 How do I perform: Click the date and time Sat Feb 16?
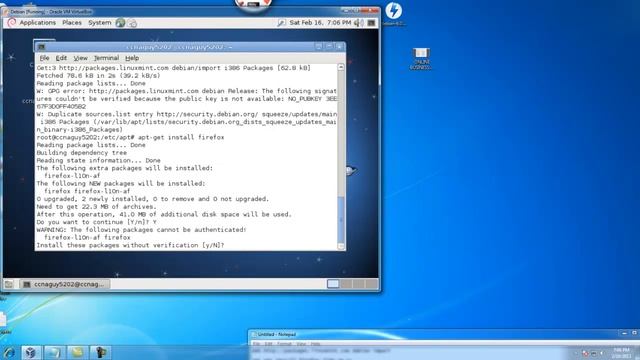coord(320,23)
